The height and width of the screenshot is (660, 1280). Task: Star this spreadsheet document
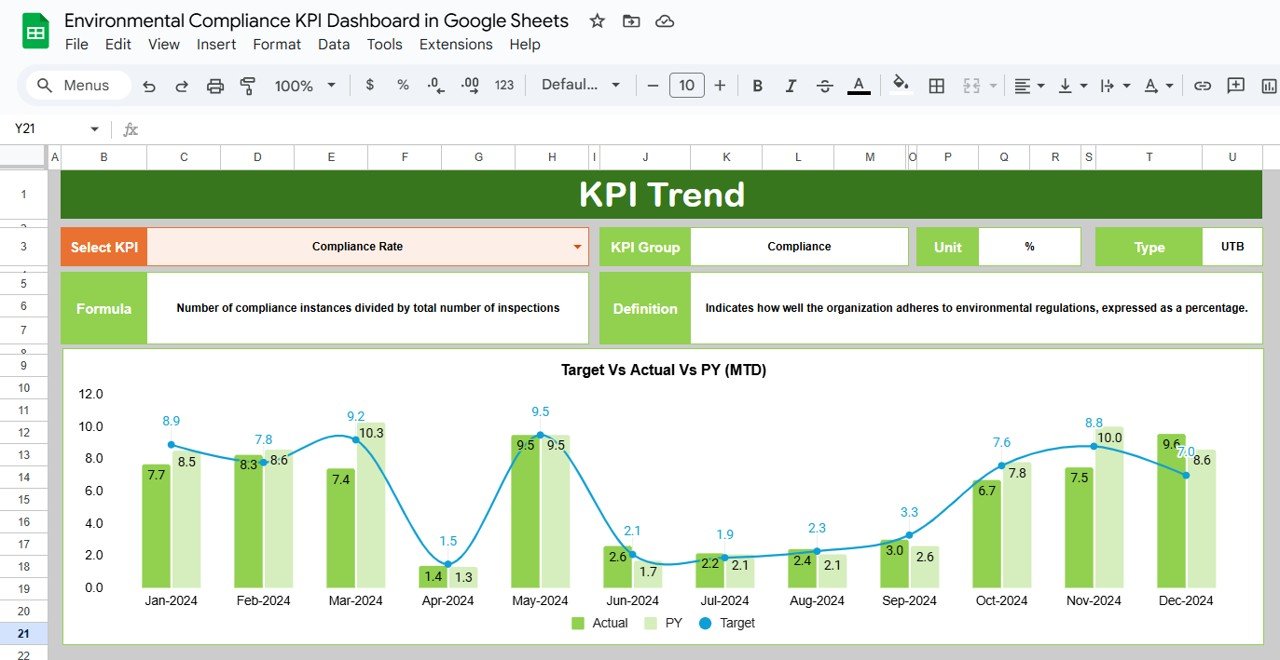point(597,21)
